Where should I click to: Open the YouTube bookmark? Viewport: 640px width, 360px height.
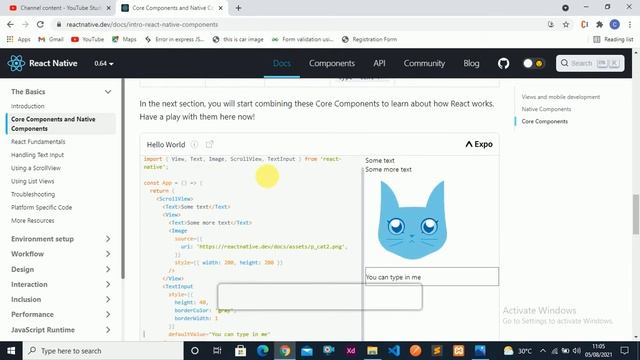87,39
